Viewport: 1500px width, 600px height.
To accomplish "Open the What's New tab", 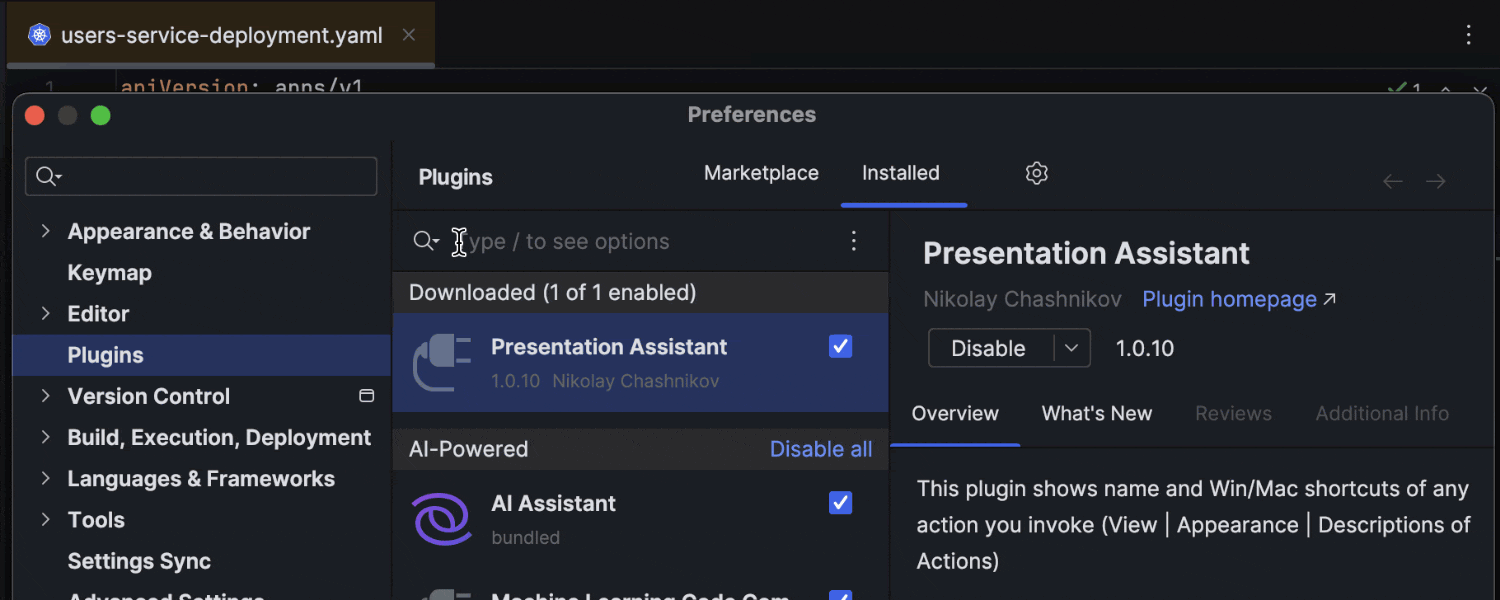I will pos(1096,414).
